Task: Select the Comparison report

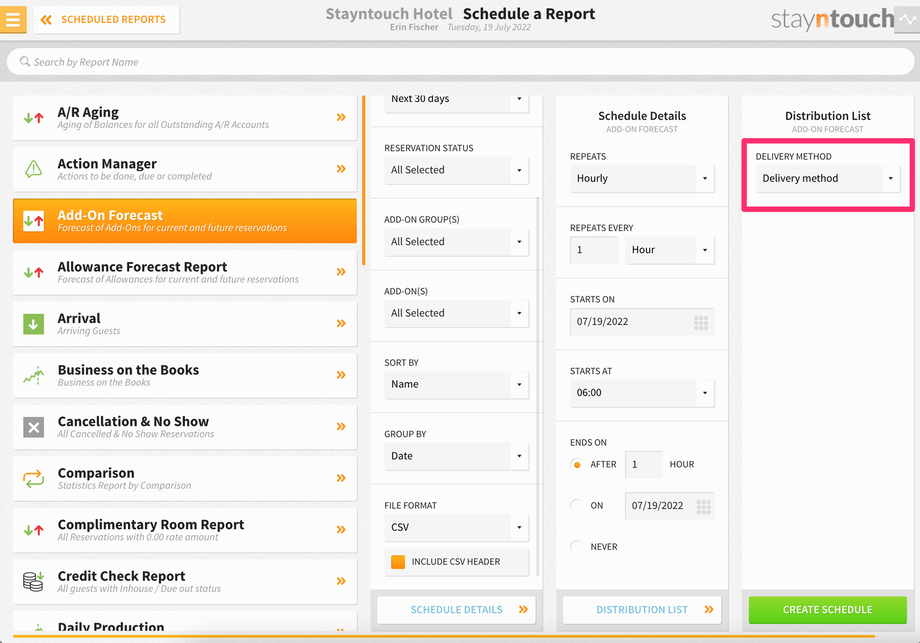Action: coord(185,478)
